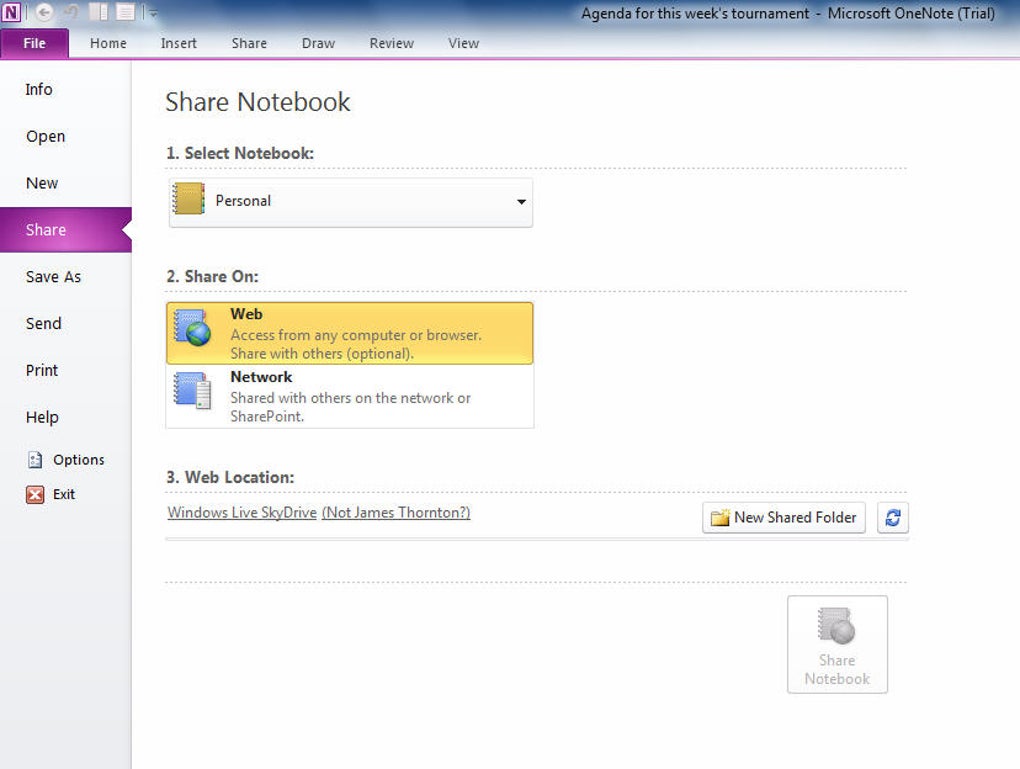Click the Exit menu entry

click(x=66, y=494)
